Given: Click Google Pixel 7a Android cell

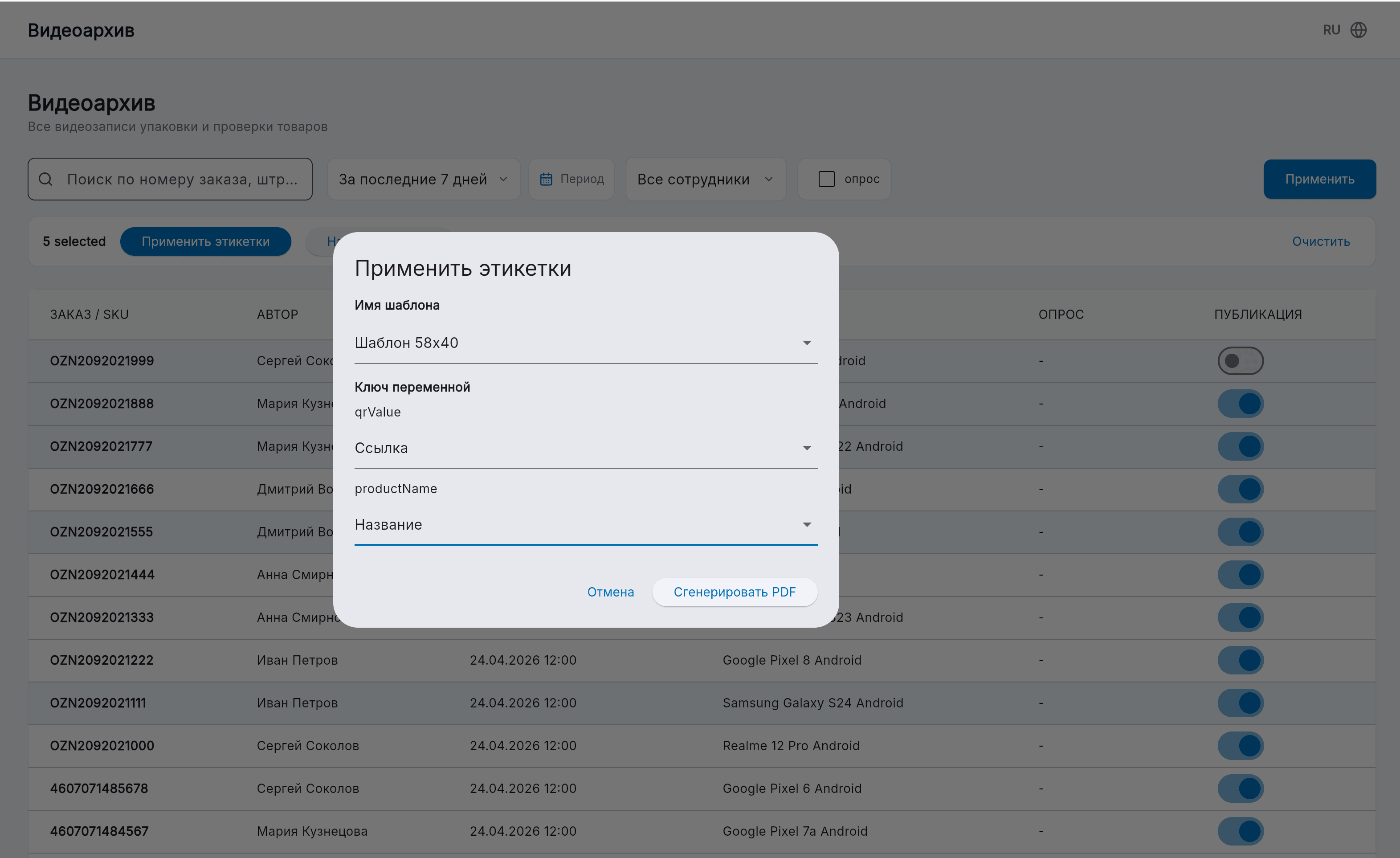Looking at the screenshot, I should click(795, 831).
